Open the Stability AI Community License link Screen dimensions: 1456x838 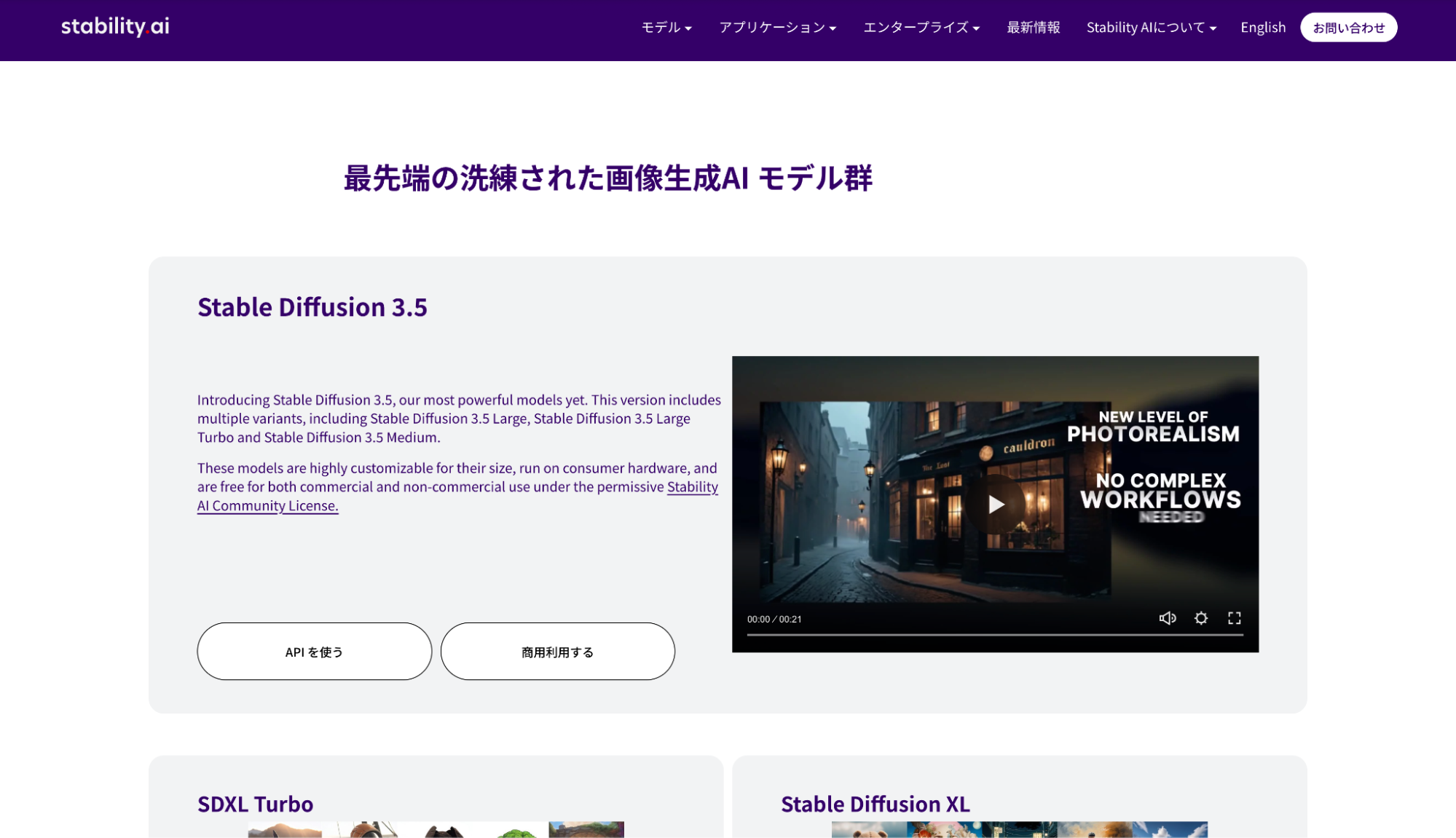(457, 496)
